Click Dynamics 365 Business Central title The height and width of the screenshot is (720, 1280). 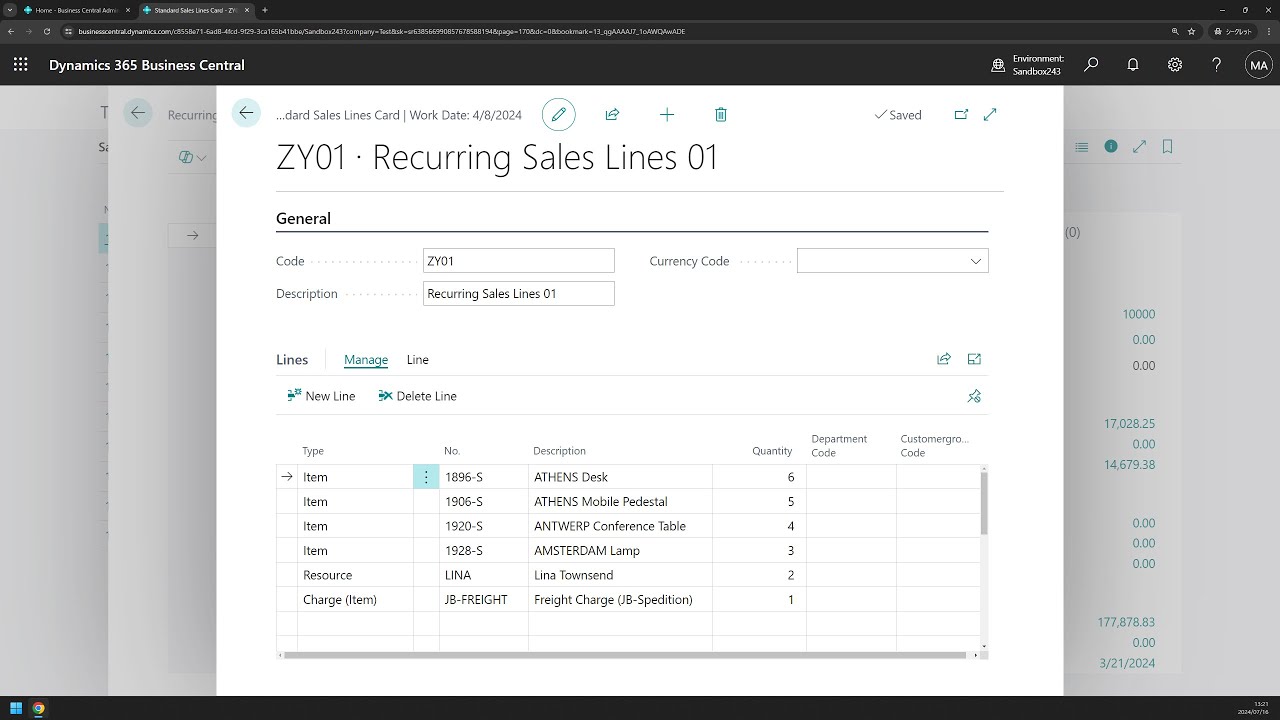[x=147, y=65]
